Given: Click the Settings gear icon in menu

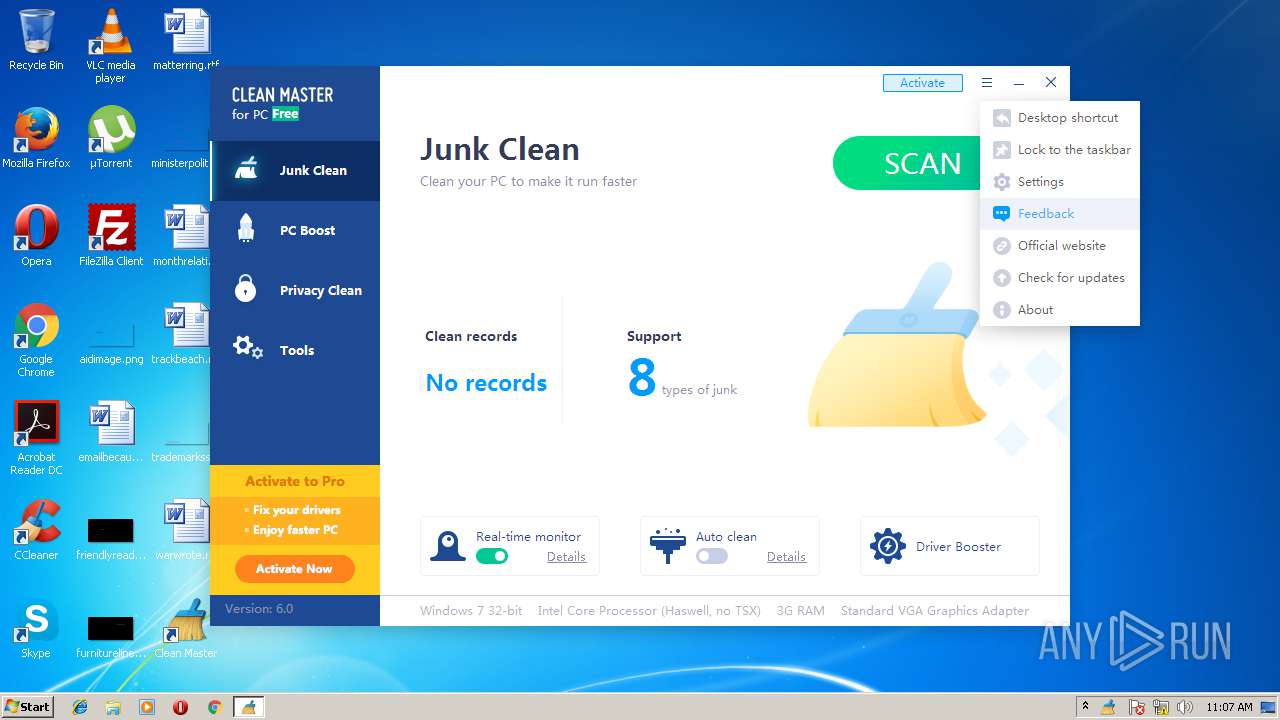Looking at the screenshot, I should pyautogui.click(x=1001, y=182).
